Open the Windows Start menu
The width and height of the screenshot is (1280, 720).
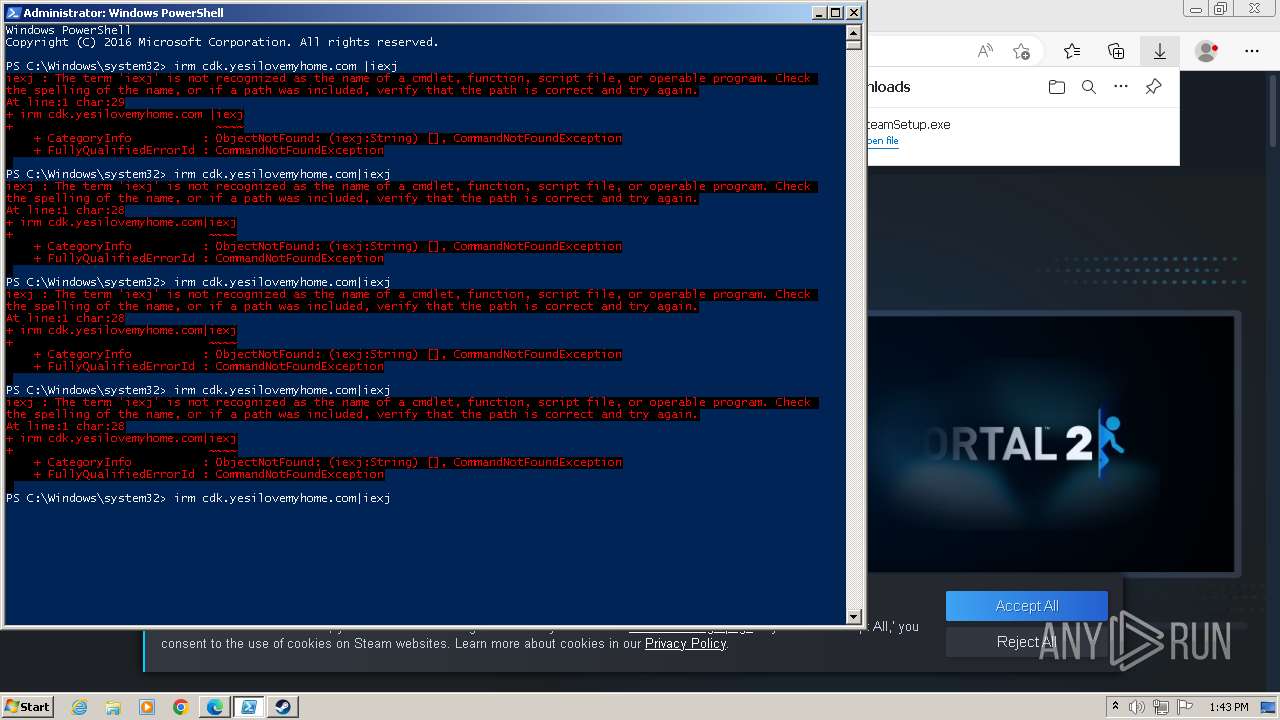click(x=28, y=706)
